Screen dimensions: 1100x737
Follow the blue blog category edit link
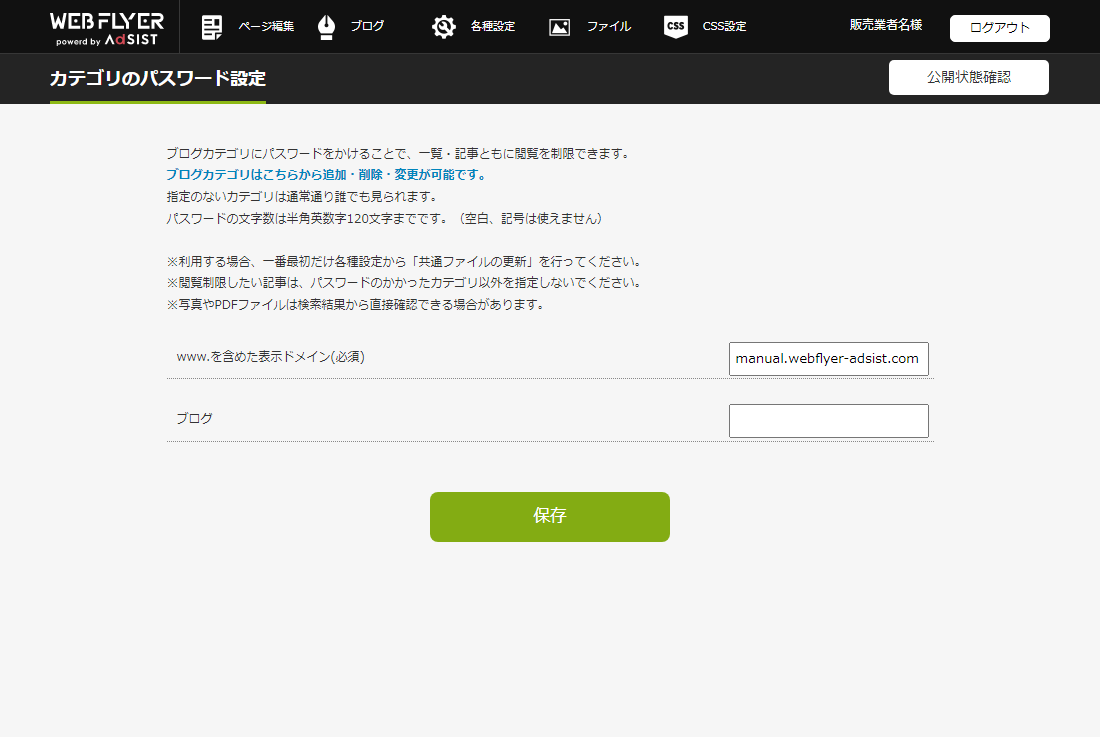[325, 175]
